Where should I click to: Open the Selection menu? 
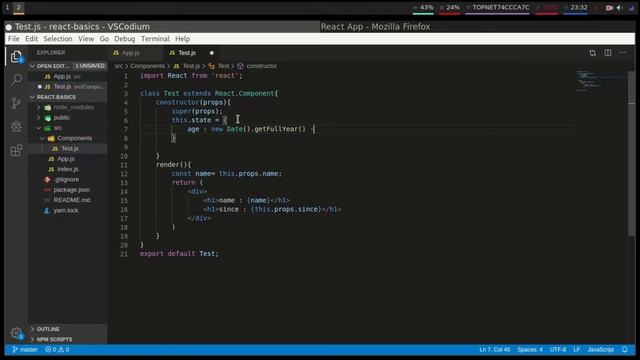(x=58, y=39)
